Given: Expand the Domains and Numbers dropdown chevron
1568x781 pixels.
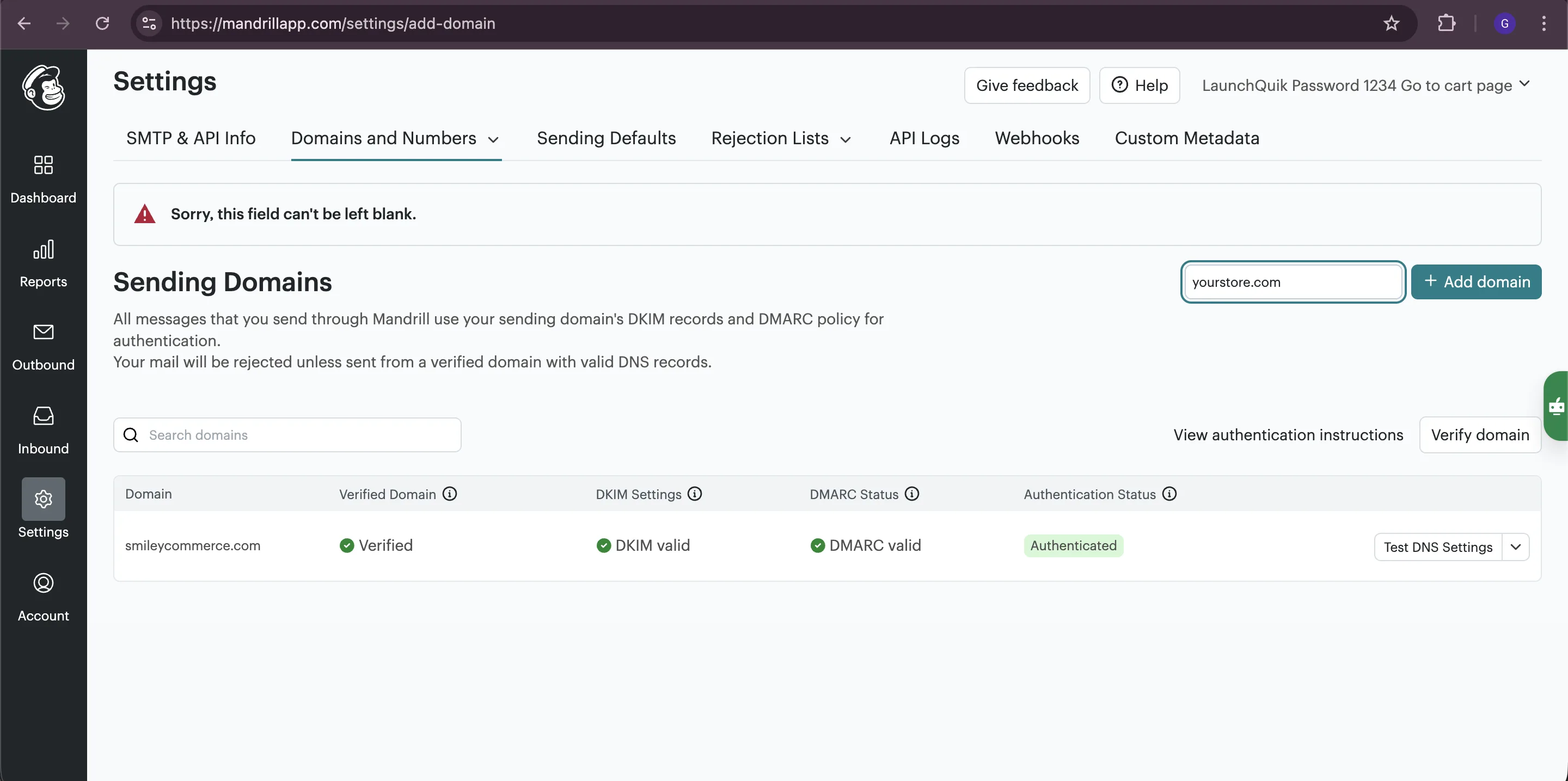Looking at the screenshot, I should click(494, 140).
